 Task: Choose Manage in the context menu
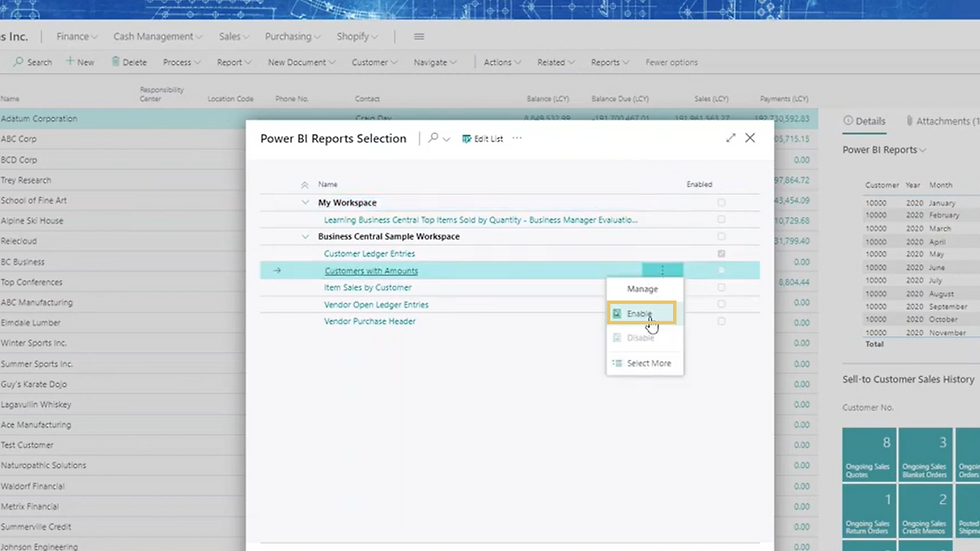point(644,289)
